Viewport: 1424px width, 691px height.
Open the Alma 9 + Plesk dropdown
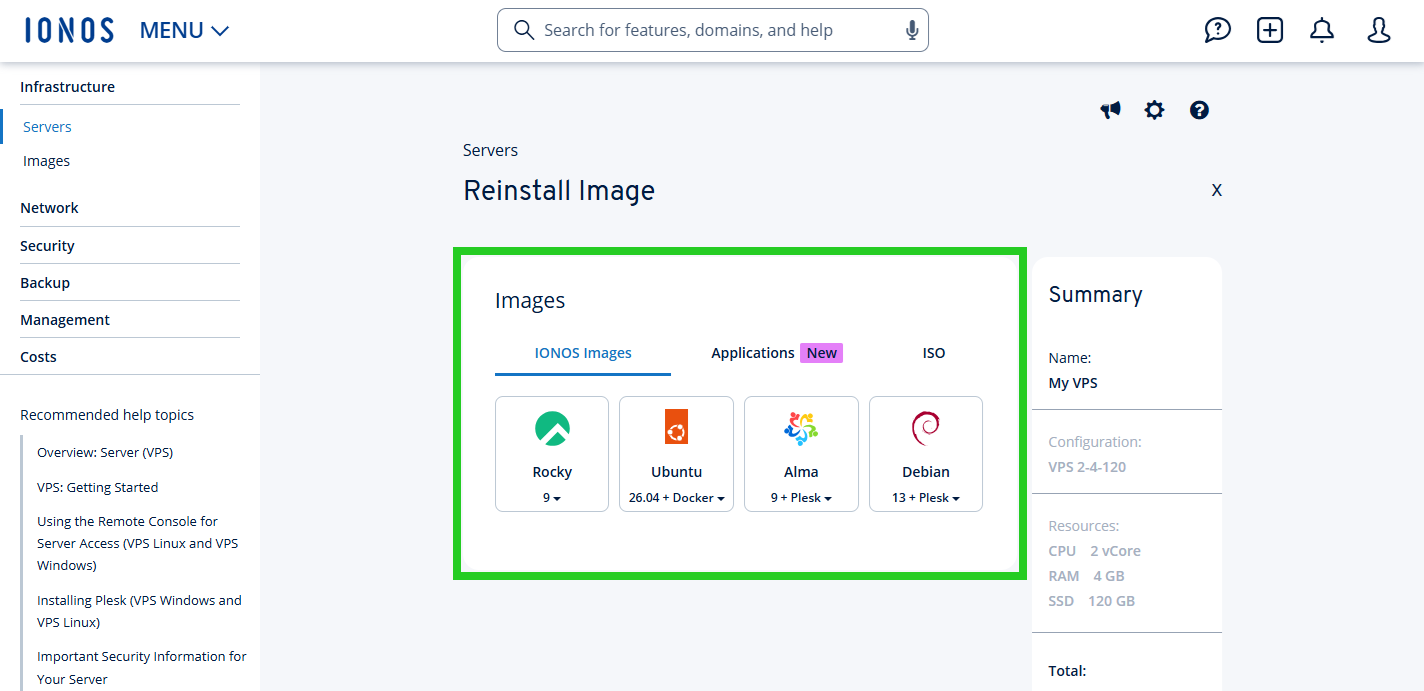click(x=801, y=498)
